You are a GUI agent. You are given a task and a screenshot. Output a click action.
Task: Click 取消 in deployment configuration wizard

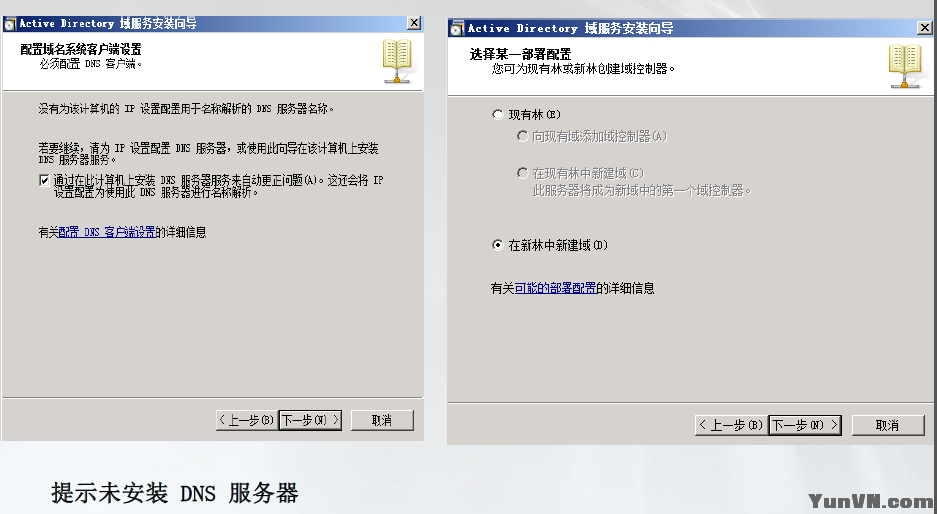coord(887,425)
